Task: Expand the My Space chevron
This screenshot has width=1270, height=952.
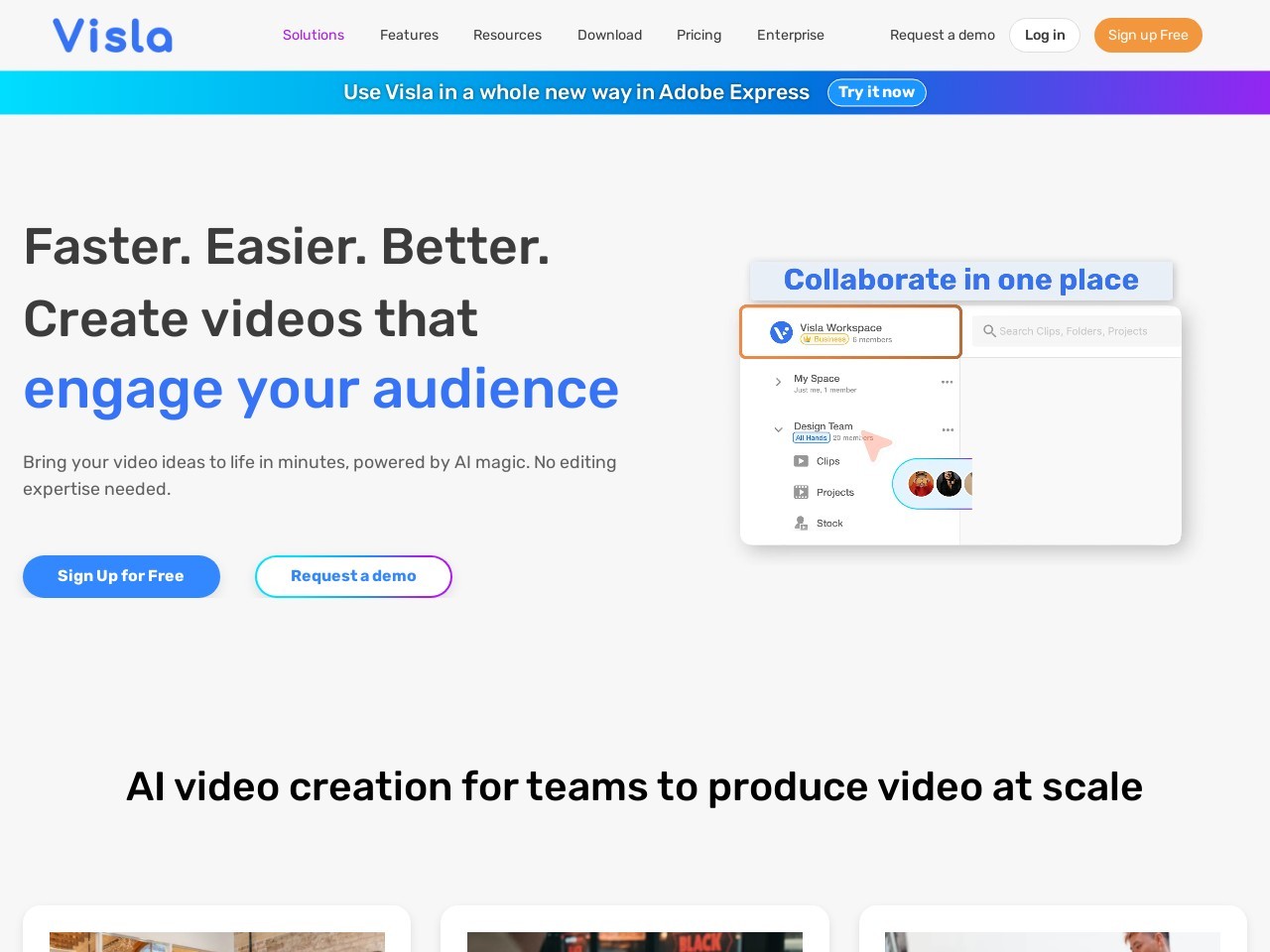Action: tap(778, 382)
